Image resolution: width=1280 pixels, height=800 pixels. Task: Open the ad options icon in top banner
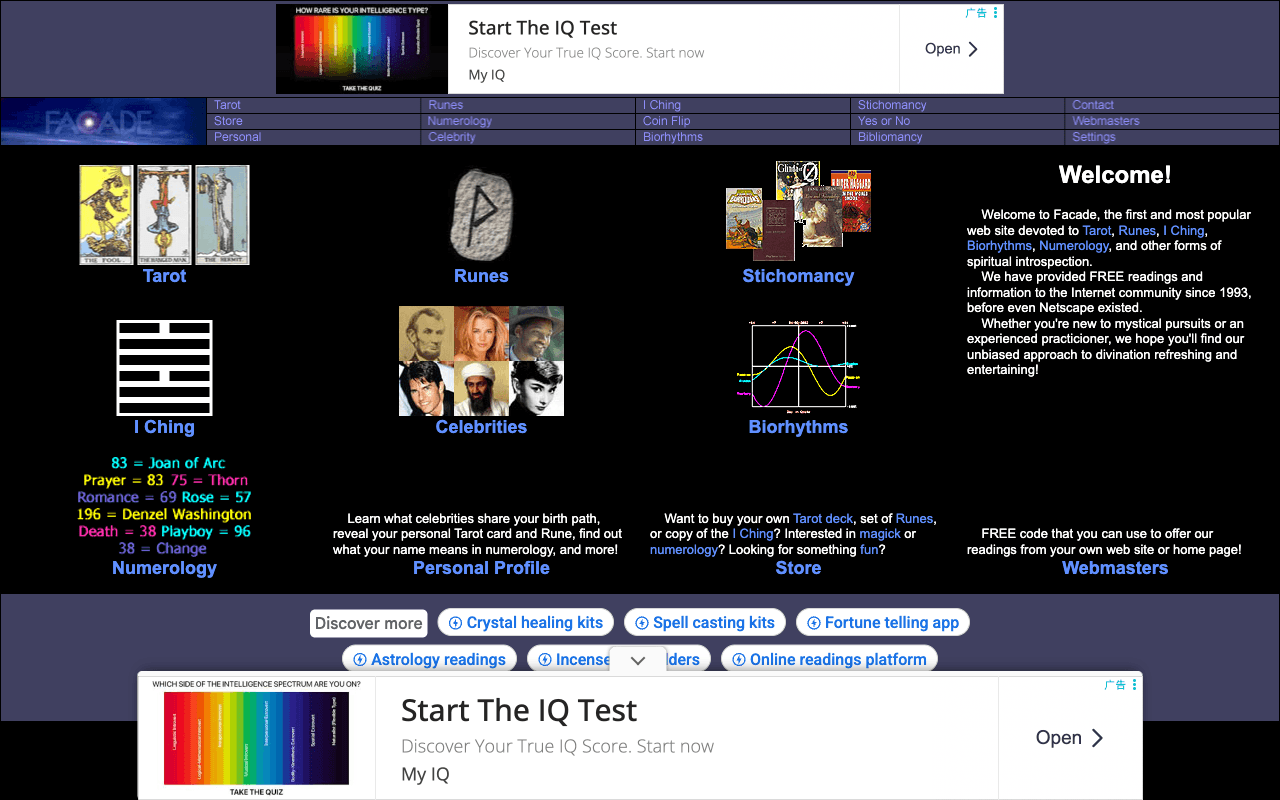(x=995, y=13)
